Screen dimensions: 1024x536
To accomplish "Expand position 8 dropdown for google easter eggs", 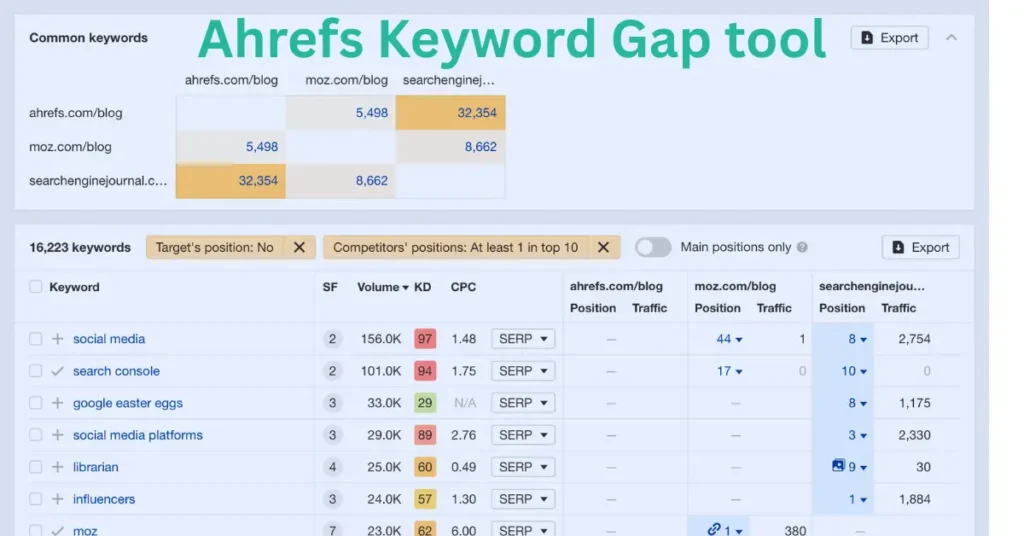I will pos(857,403).
